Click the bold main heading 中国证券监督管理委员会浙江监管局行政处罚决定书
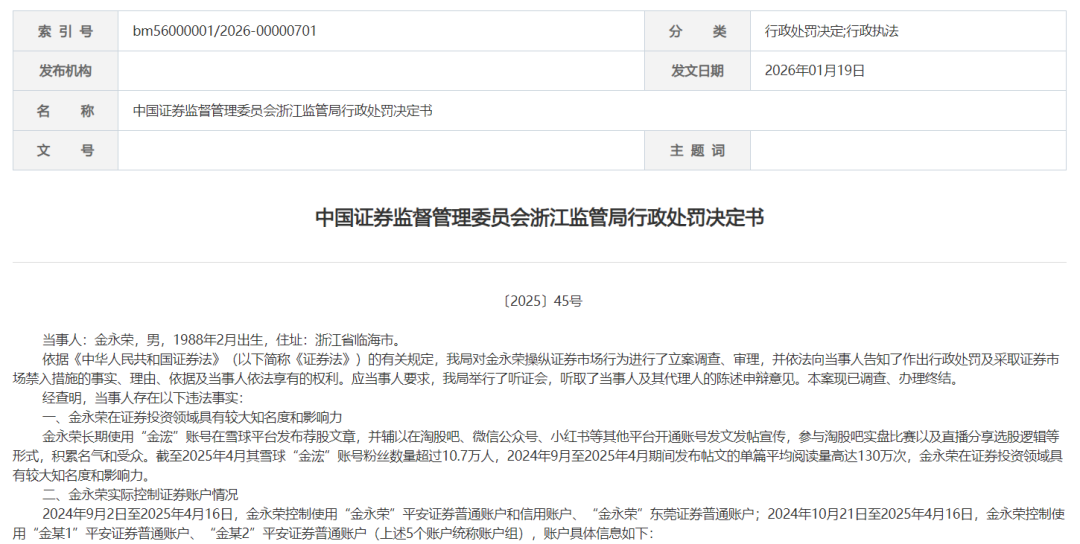Image resolution: width=1080 pixels, height=544 pixels. point(539,217)
